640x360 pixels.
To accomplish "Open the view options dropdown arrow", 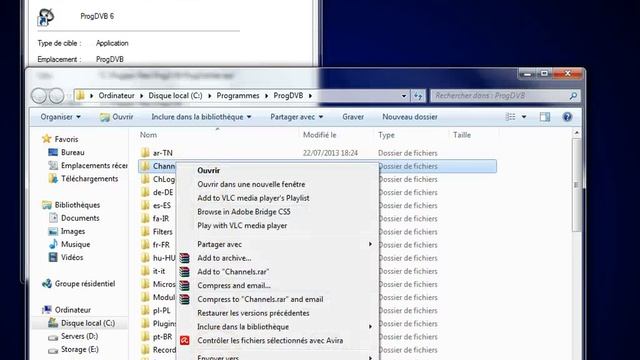I will [x=524, y=117].
